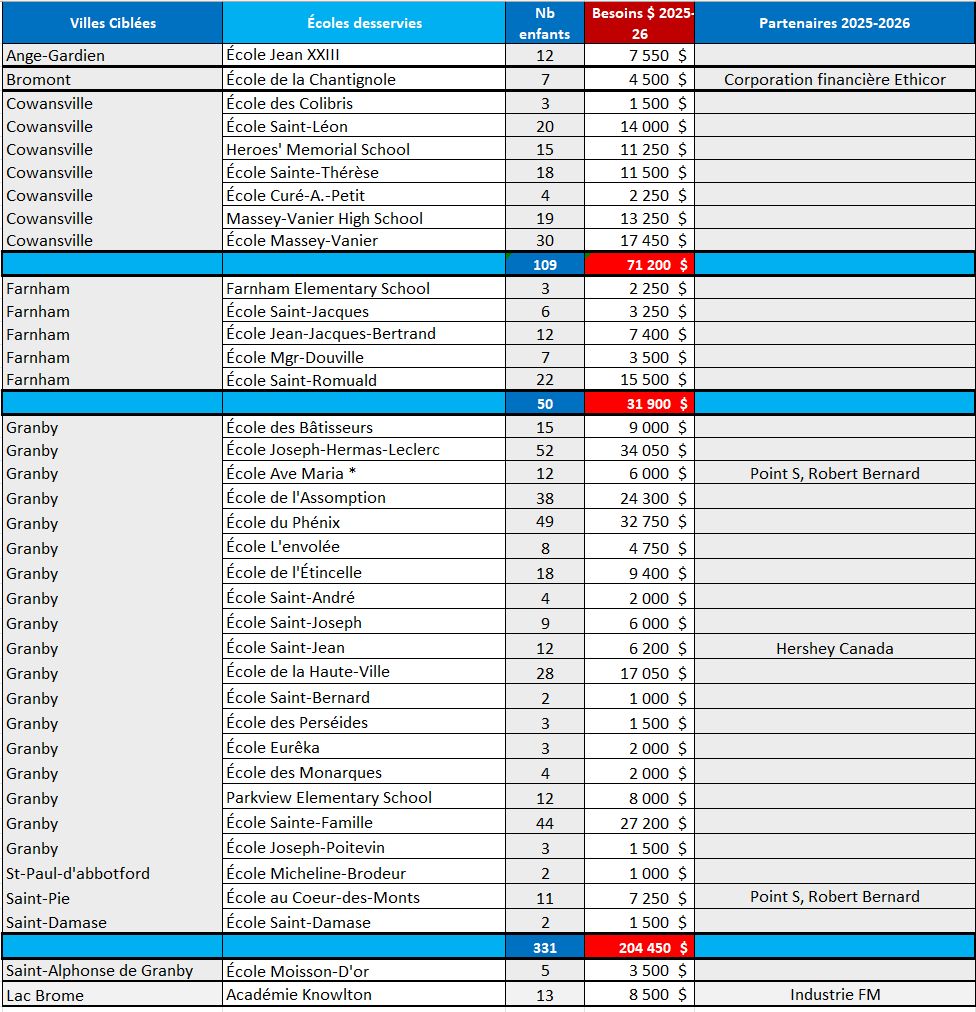Click the 'Ange-Gardien' city cell

[x=112, y=55]
